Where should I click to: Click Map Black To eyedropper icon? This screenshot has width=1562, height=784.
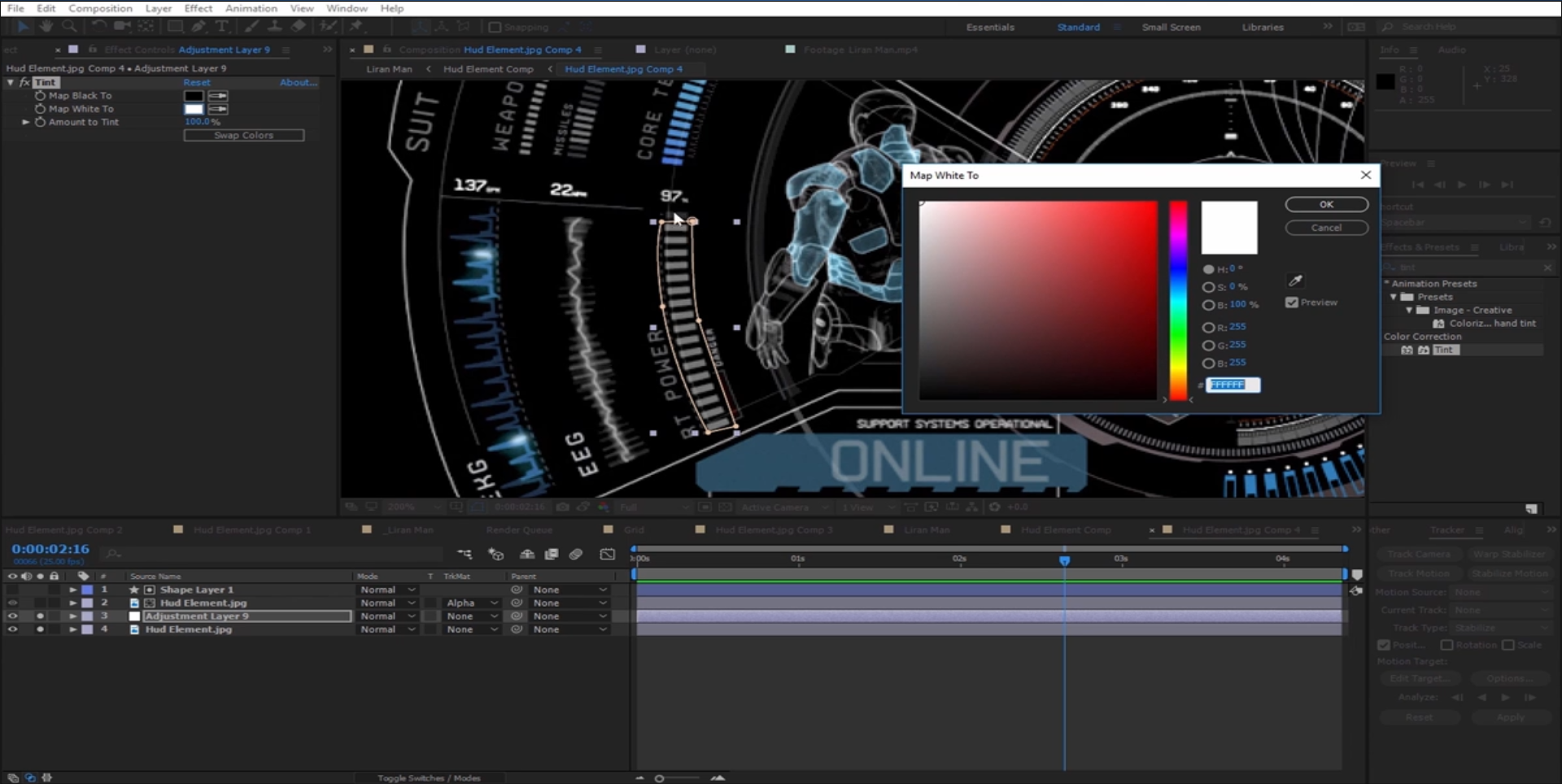218,96
